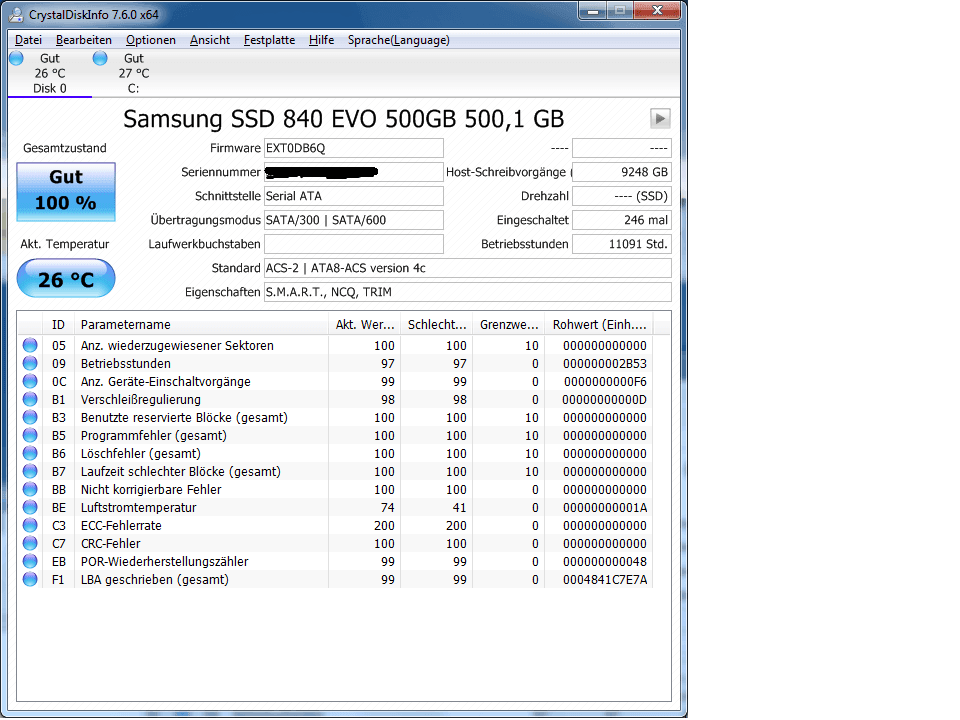Viewport: 960px width, 720px height.
Task: Open the Hilfe menu
Action: click(x=321, y=40)
